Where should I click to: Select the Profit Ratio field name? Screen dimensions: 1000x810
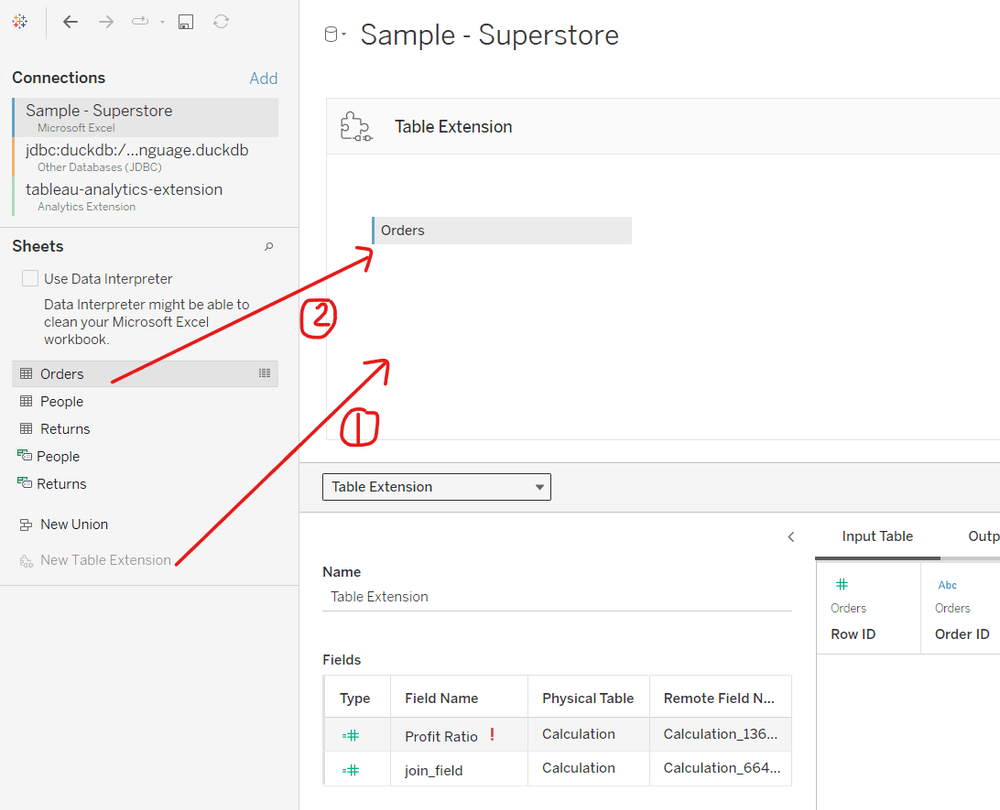441,737
